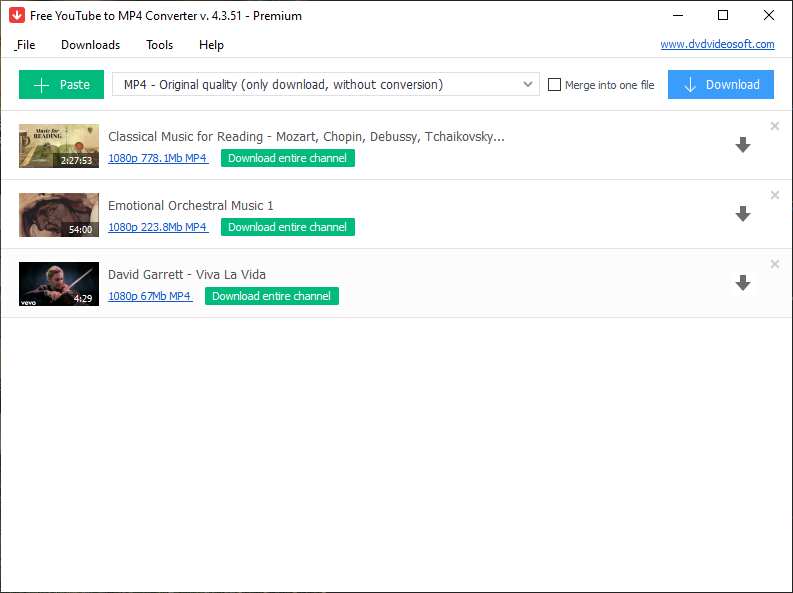
Task: Minimize the converter window
Action: tap(678, 15)
